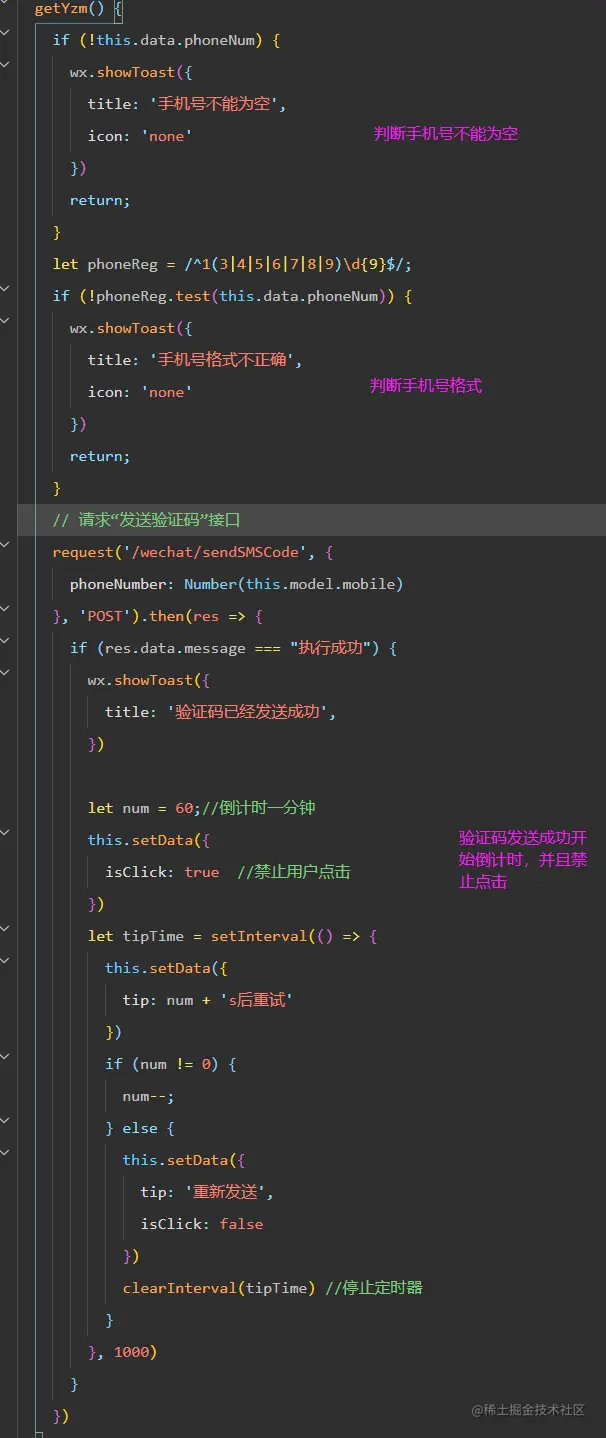
Task: Collapse the request('/wechat/sendSMSCode' fold arrow
Action: point(5,544)
